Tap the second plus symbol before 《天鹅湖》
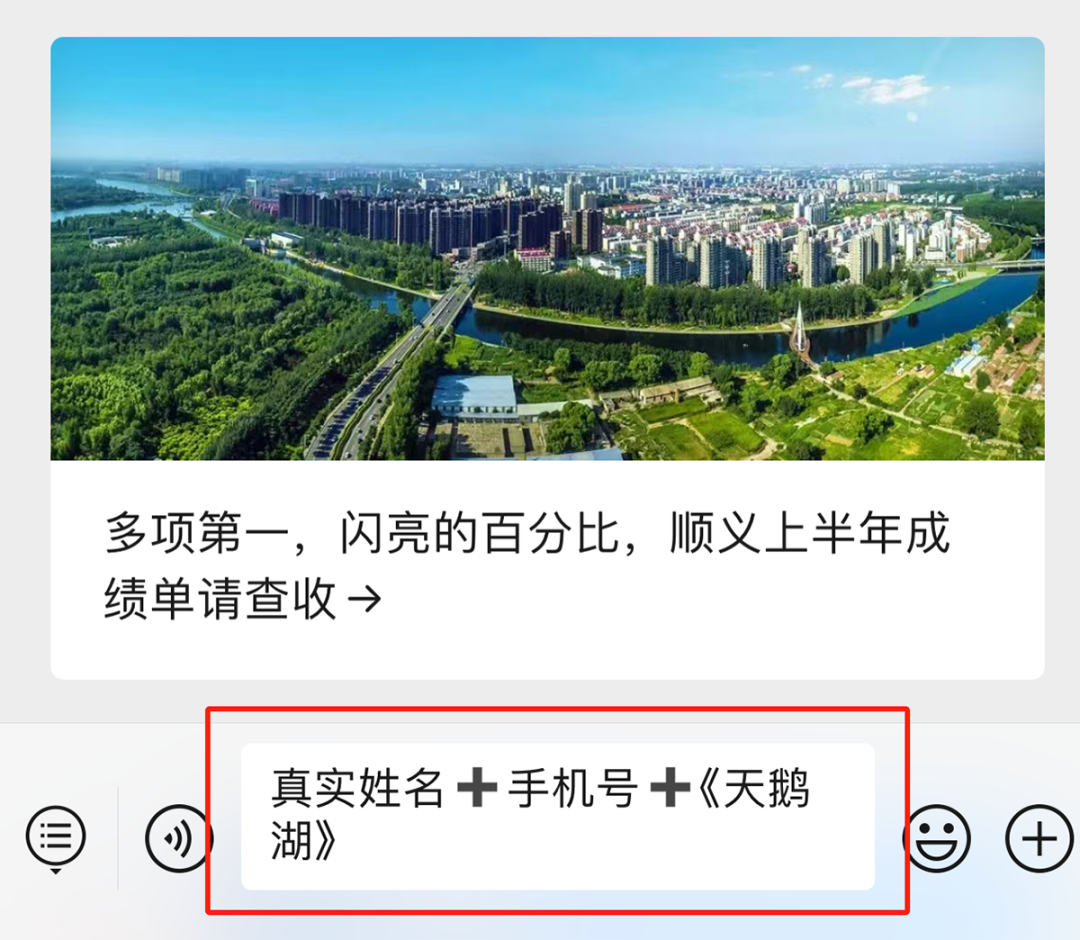Screen dimensions: 1080x940 [x=669, y=787]
